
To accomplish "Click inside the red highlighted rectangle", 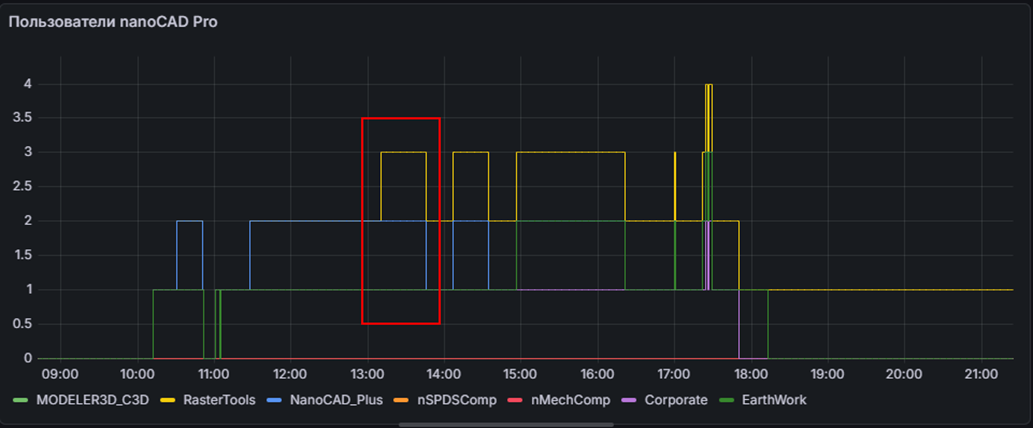I will [400, 250].
